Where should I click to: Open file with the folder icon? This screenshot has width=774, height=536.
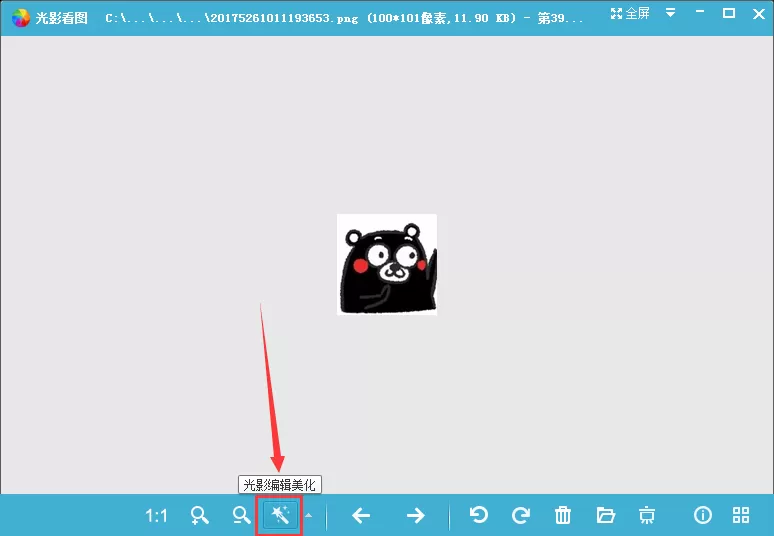click(x=605, y=515)
